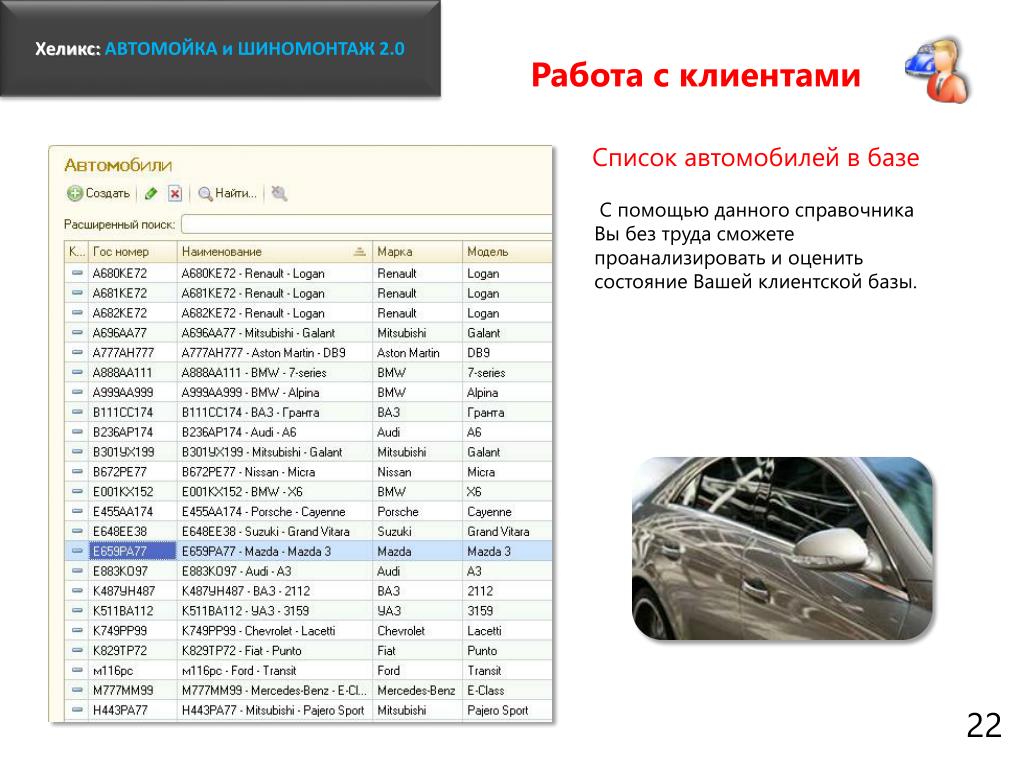The image size is (1024, 768).
Task: Select row icon for E455AA174
Action: point(77,511)
